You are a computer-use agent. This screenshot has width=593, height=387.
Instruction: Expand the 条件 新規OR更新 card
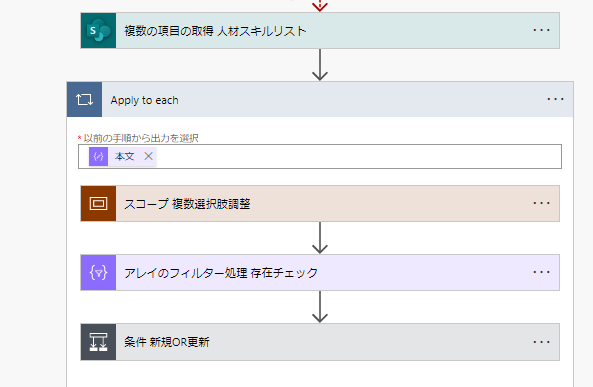320,342
